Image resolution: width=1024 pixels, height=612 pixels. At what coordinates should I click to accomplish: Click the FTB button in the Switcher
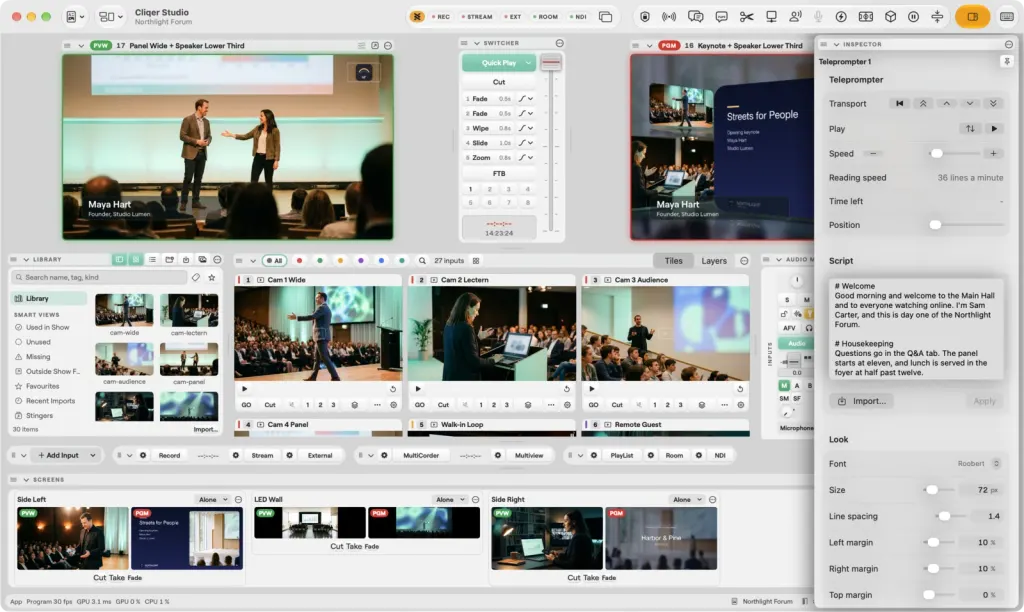499,174
